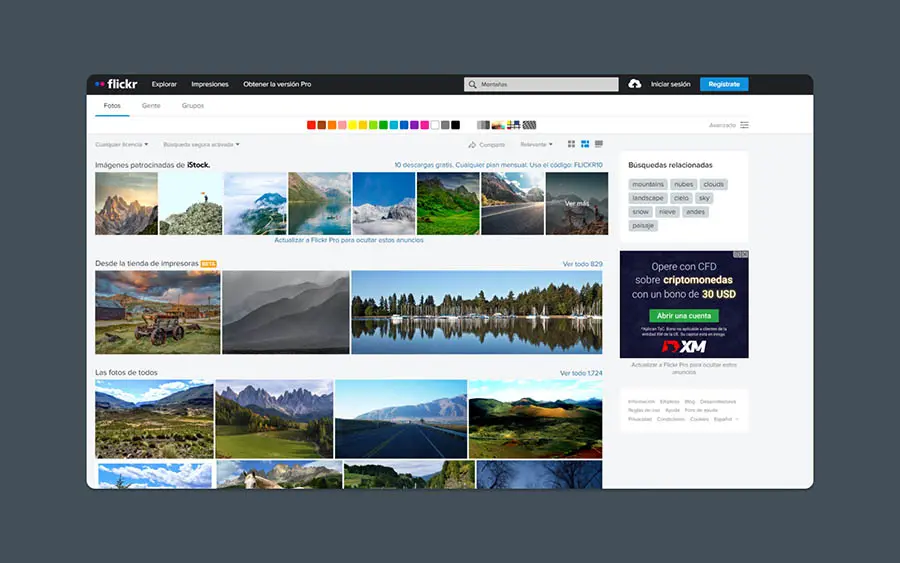Image resolution: width=900 pixels, height=563 pixels.
Task: Open the Cualquier licencia dropdown
Action: coord(121,145)
